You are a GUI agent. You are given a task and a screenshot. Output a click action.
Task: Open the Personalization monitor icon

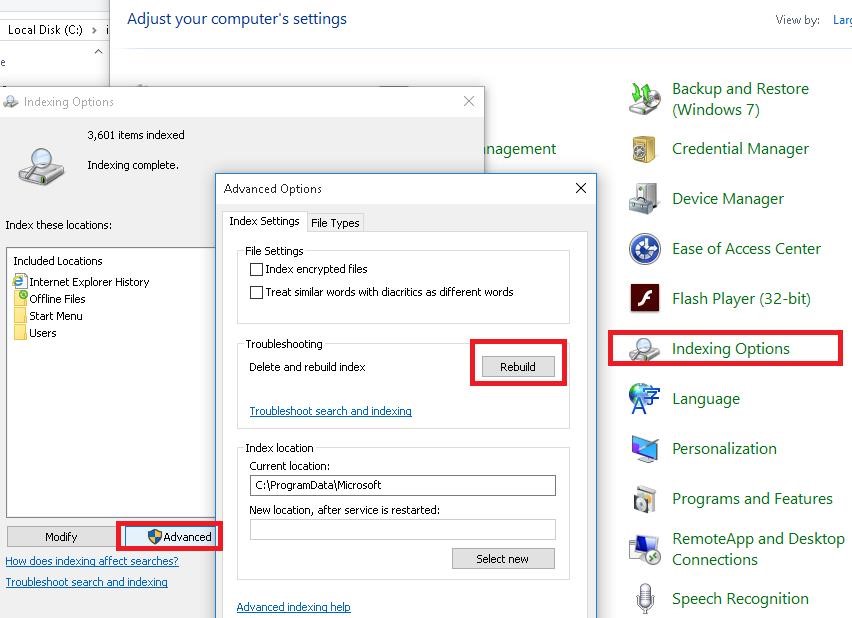[644, 449]
